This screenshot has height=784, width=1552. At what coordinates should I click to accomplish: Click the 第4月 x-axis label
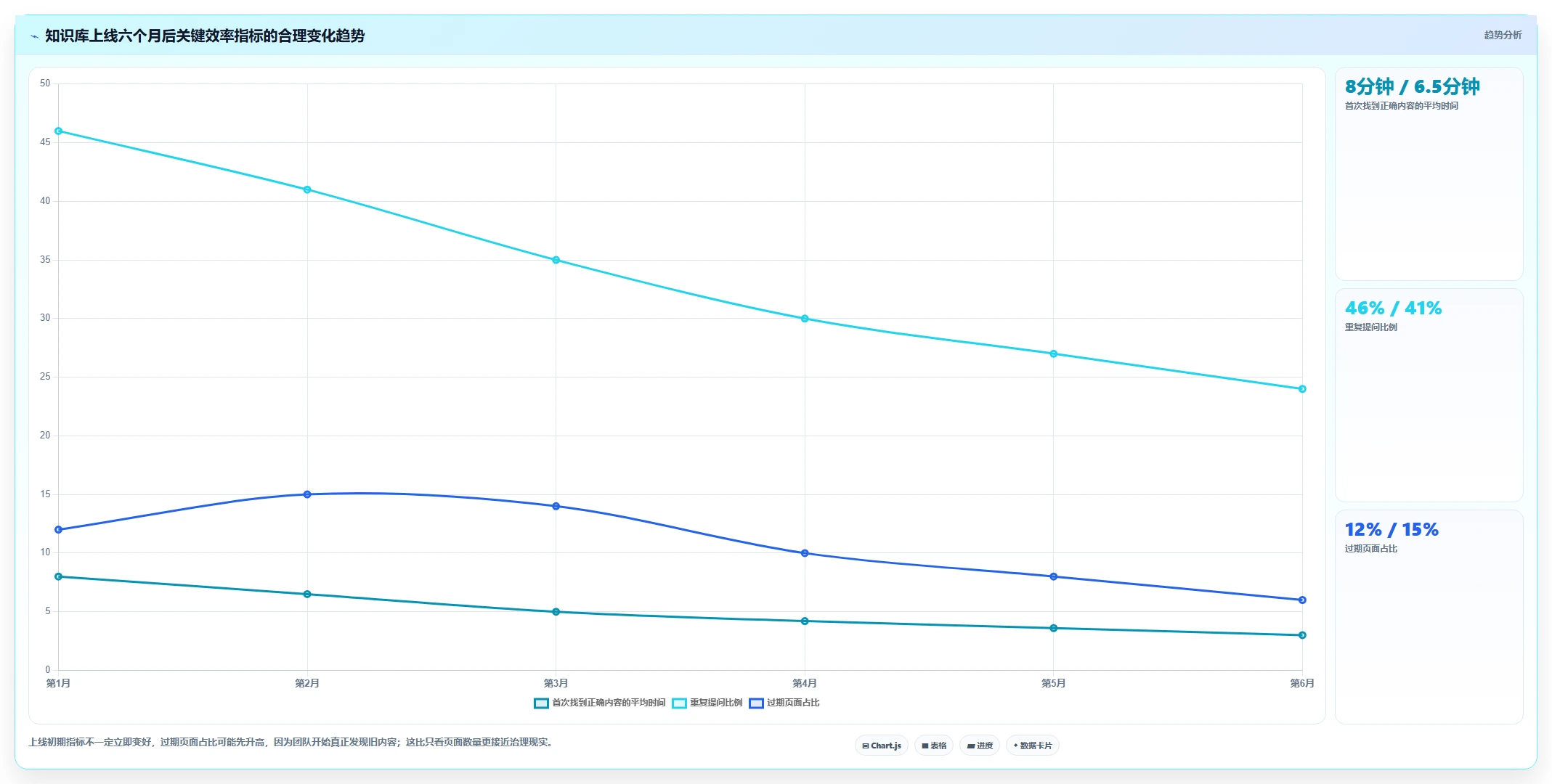click(x=805, y=683)
